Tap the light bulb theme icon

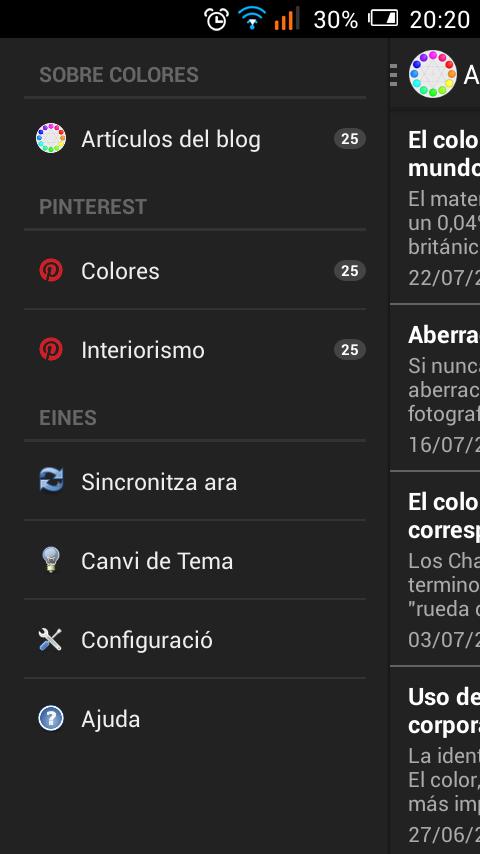(x=51, y=560)
